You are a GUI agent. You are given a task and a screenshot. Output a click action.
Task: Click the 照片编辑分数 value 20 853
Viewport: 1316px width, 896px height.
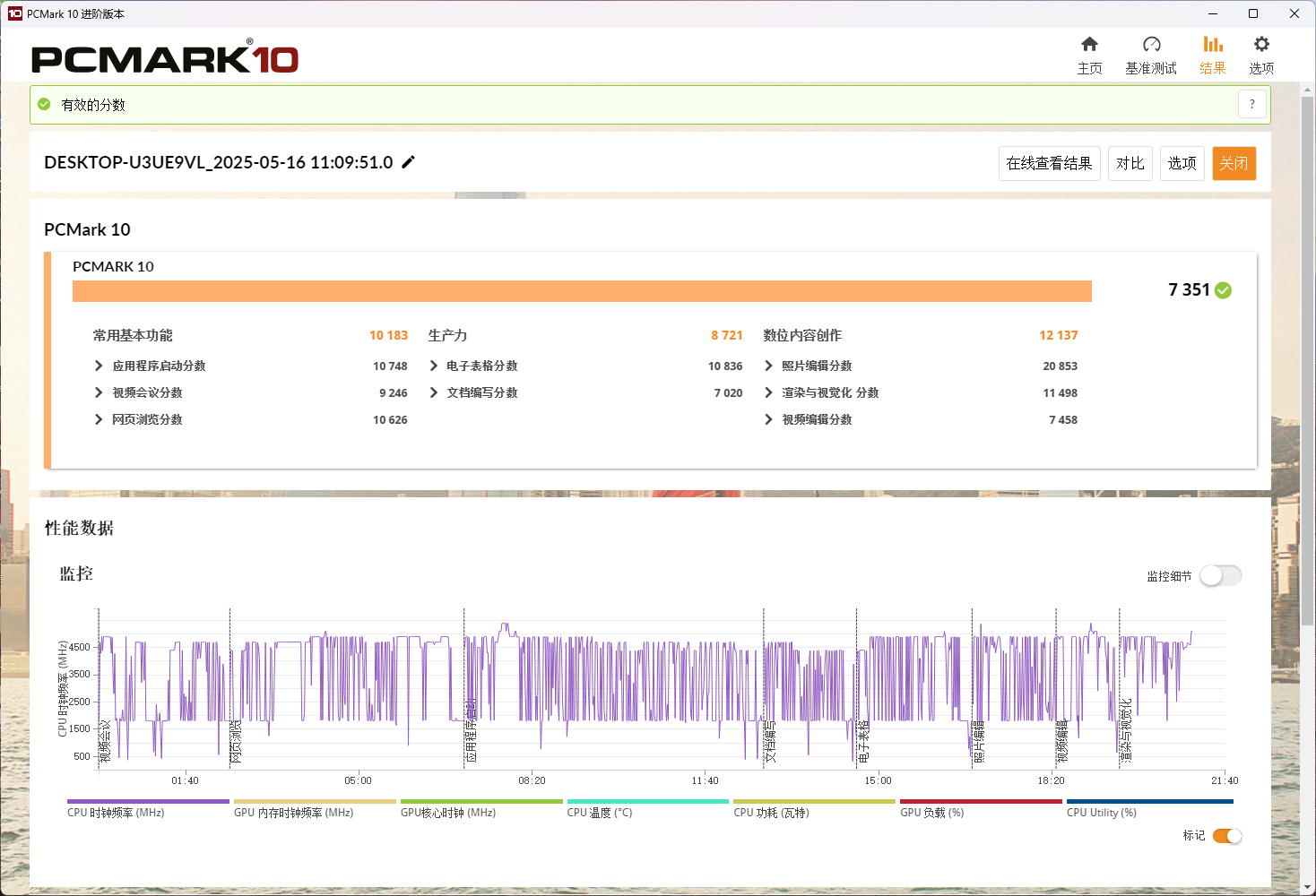tap(1060, 366)
